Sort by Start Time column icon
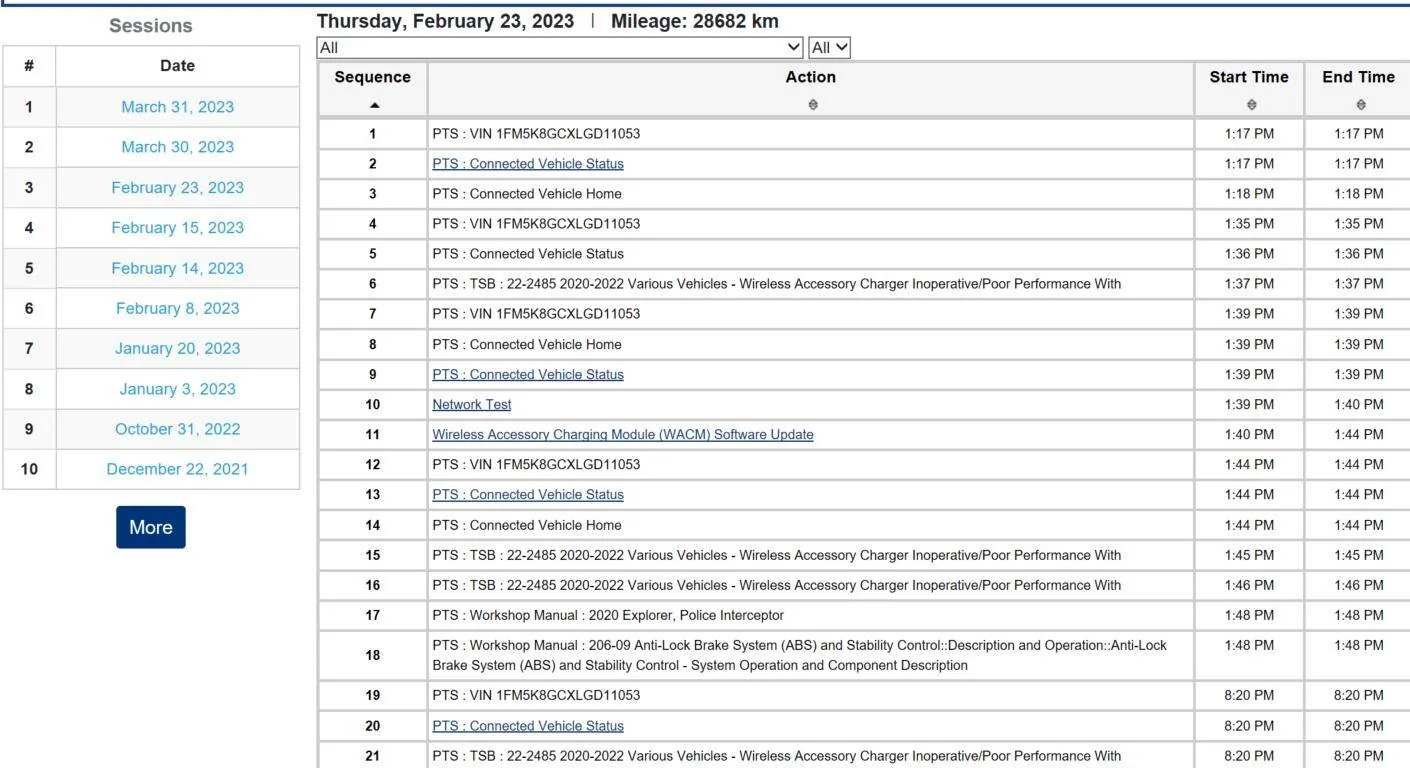The width and height of the screenshot is (1410, 768). 1249,104
